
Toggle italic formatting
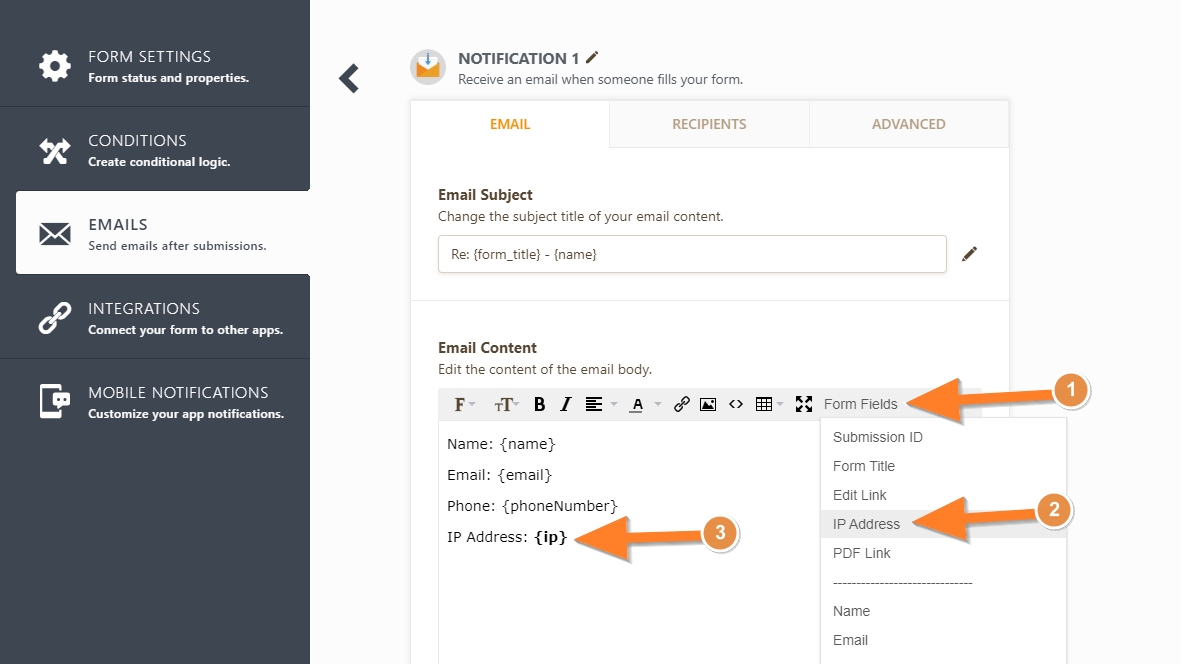click(566, 404)
